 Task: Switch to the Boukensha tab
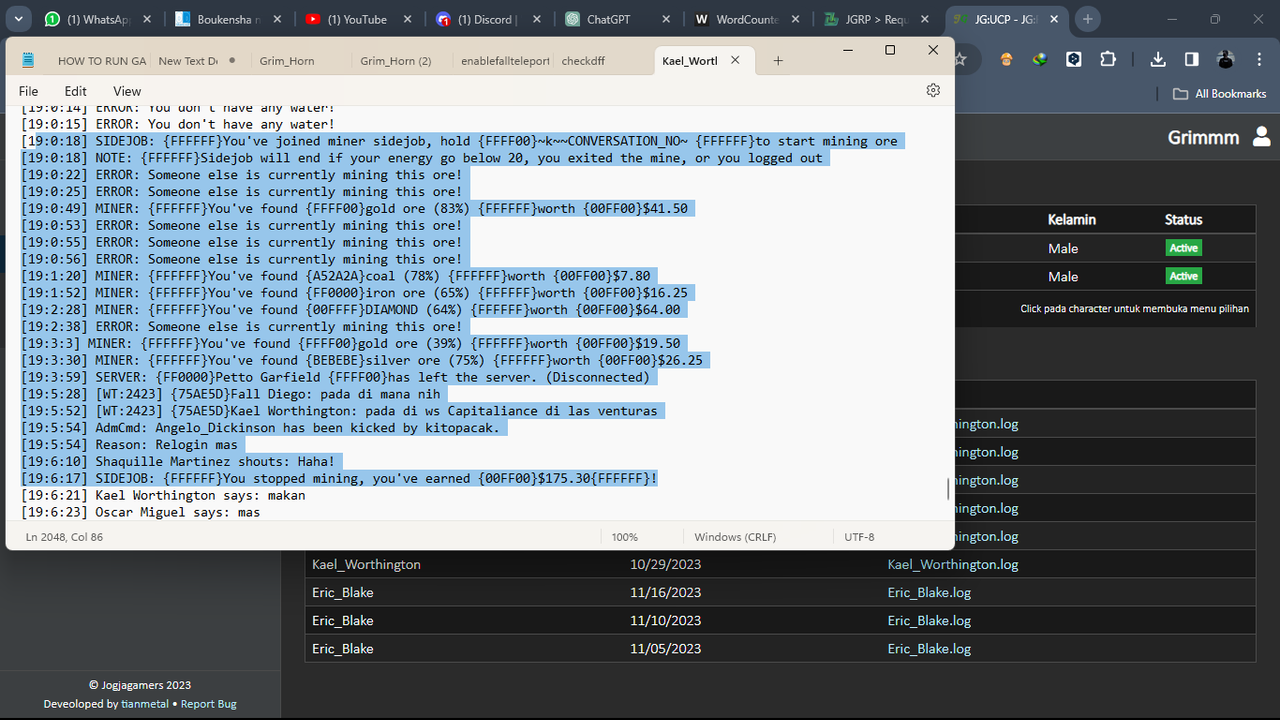point(228,19)
